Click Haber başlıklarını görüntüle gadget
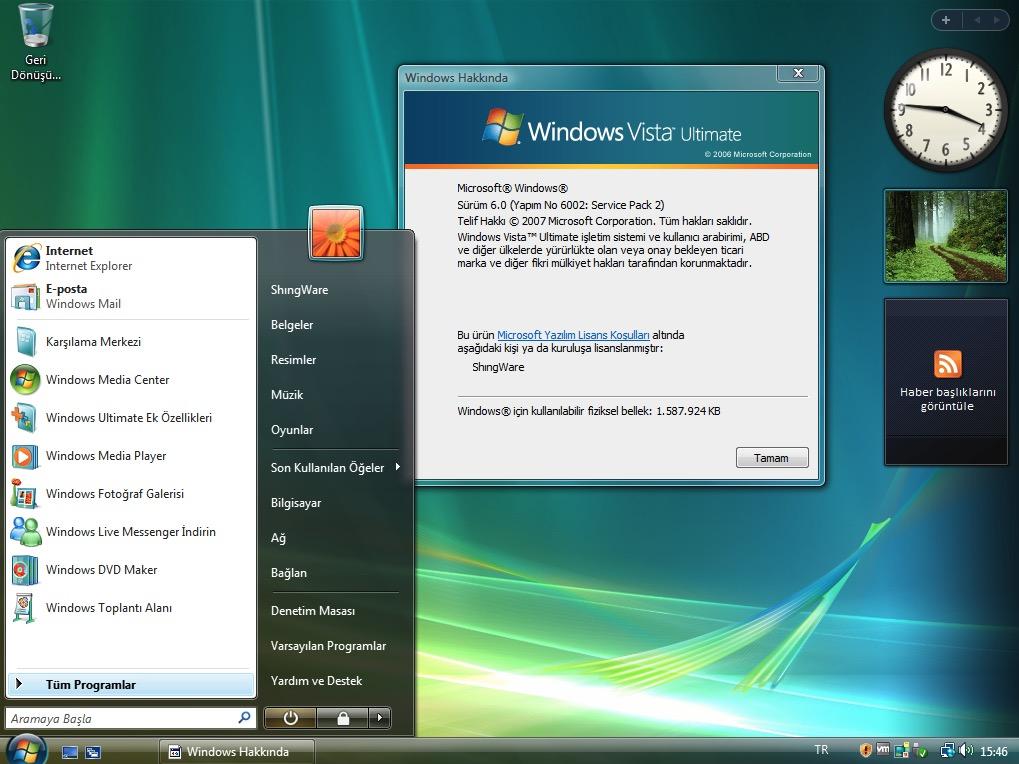 pos(946,382)
